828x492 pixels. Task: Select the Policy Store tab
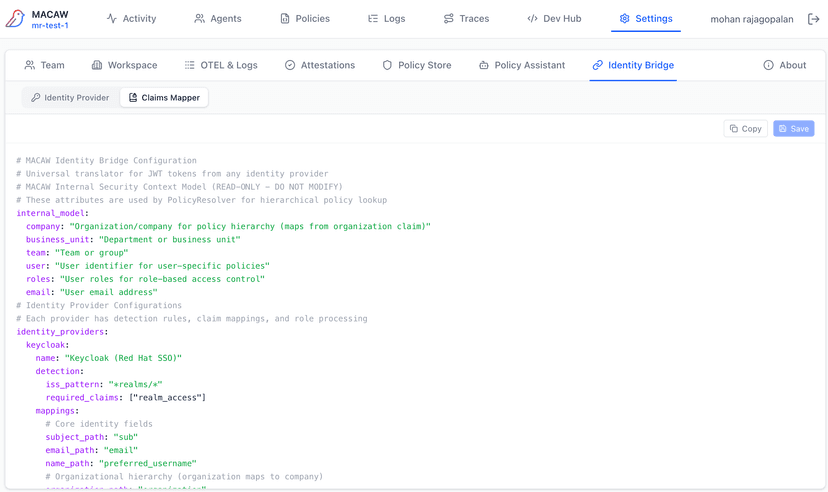(x=417, y=65)
